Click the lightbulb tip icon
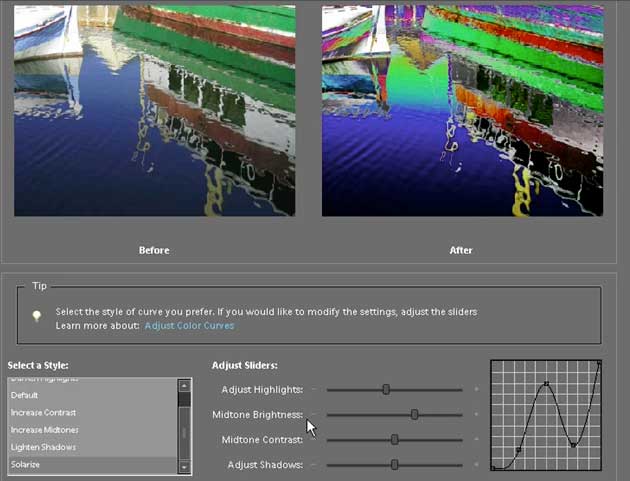The height and width of the screenshot is (481, 630). point(37,316)
